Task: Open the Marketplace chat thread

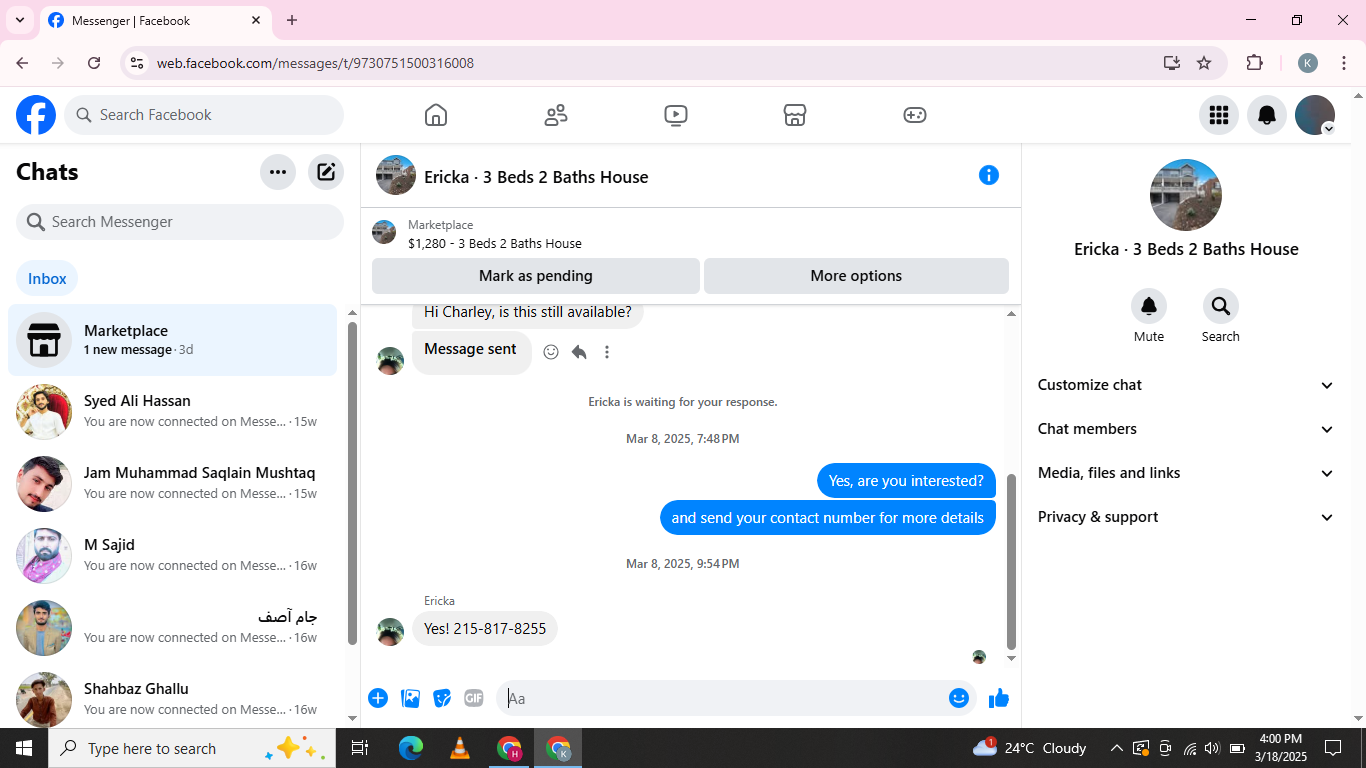Action: click(x=173, y=340)
